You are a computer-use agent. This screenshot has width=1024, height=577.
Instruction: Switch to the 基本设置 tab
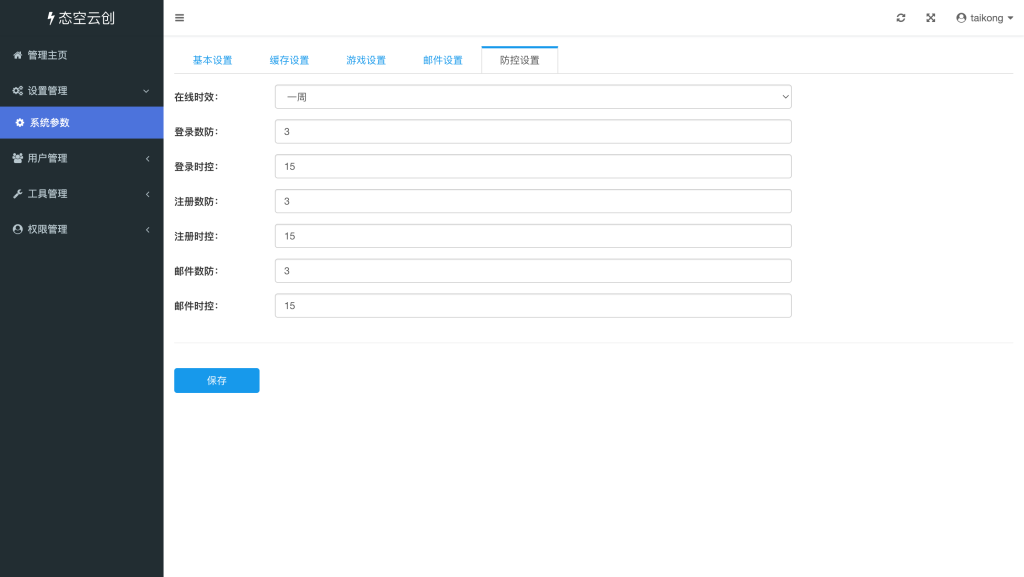point(212,61)
